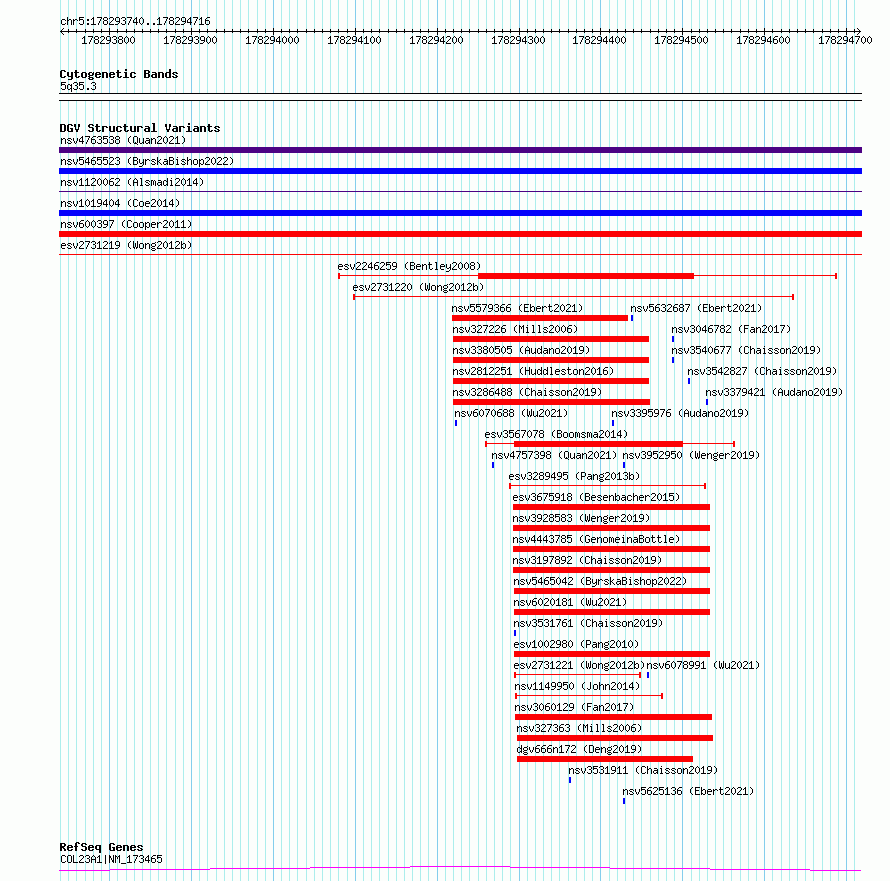The image size is (890, 881).
Task: Click nsv5625136 (Ebert2021) label
Action: [x=688, y=791]
